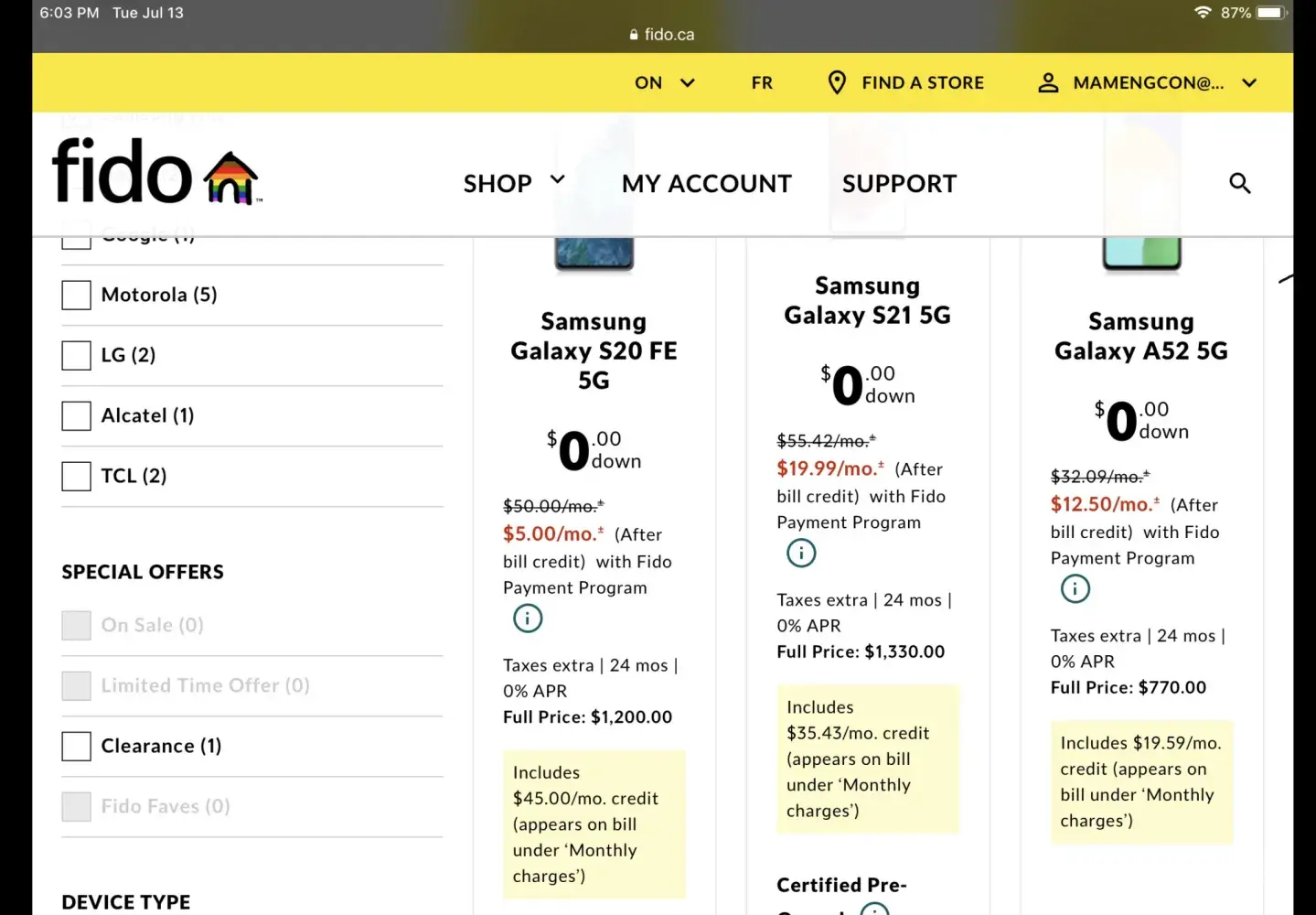Viewport: 1316px width, 915px height.
Task: Tap the lock icon beside fido.ca
Action: (634, 35)
